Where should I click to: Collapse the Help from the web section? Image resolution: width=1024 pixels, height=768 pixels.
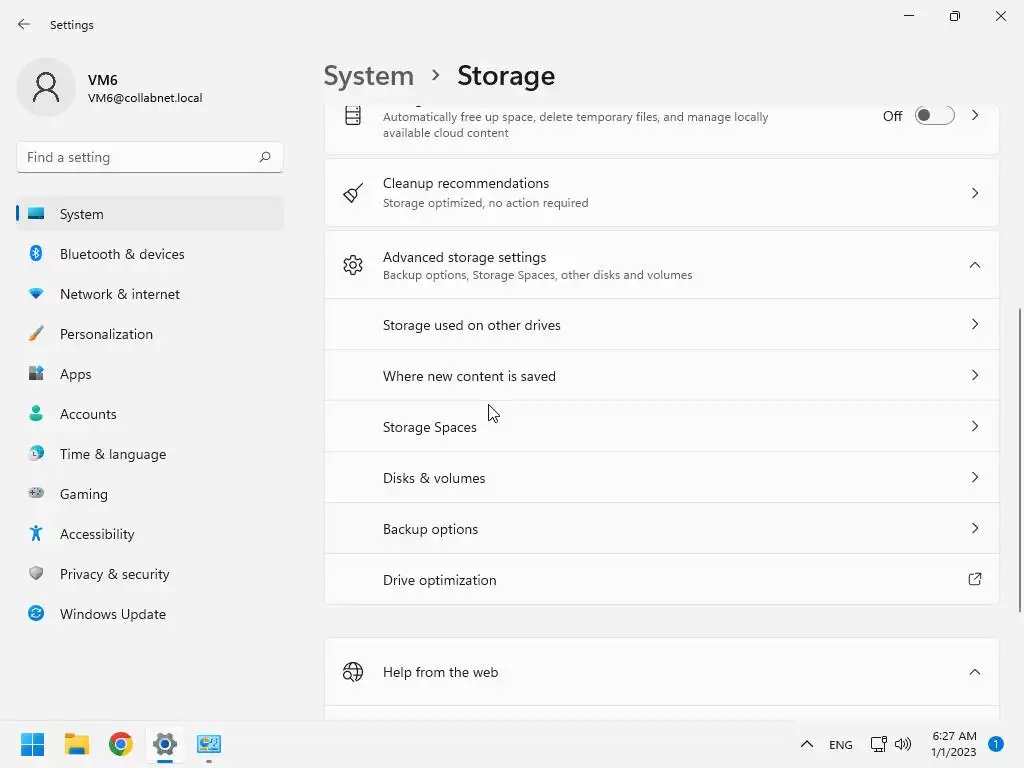tap(974, 672)
